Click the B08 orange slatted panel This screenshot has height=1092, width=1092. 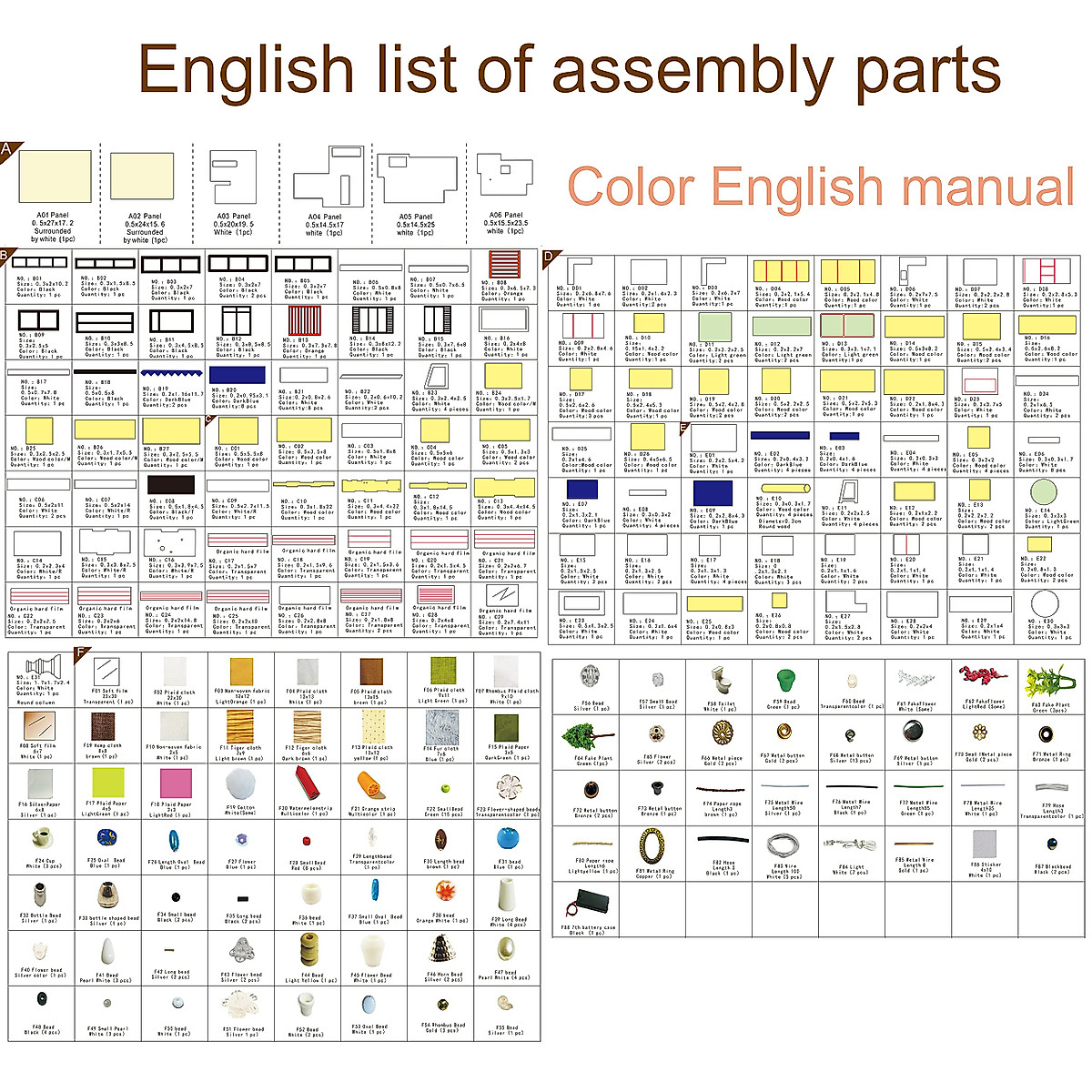(x=505, y=265)
